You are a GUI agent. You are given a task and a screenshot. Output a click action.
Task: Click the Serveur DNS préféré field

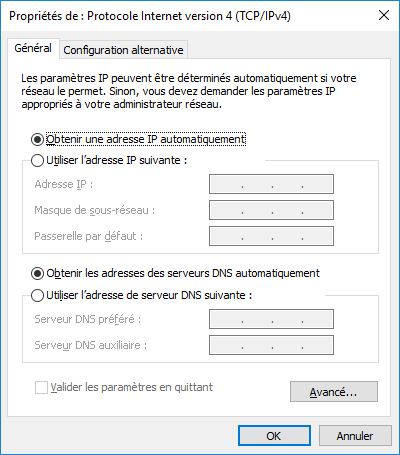pyautogui.click(x=271, y=319)
